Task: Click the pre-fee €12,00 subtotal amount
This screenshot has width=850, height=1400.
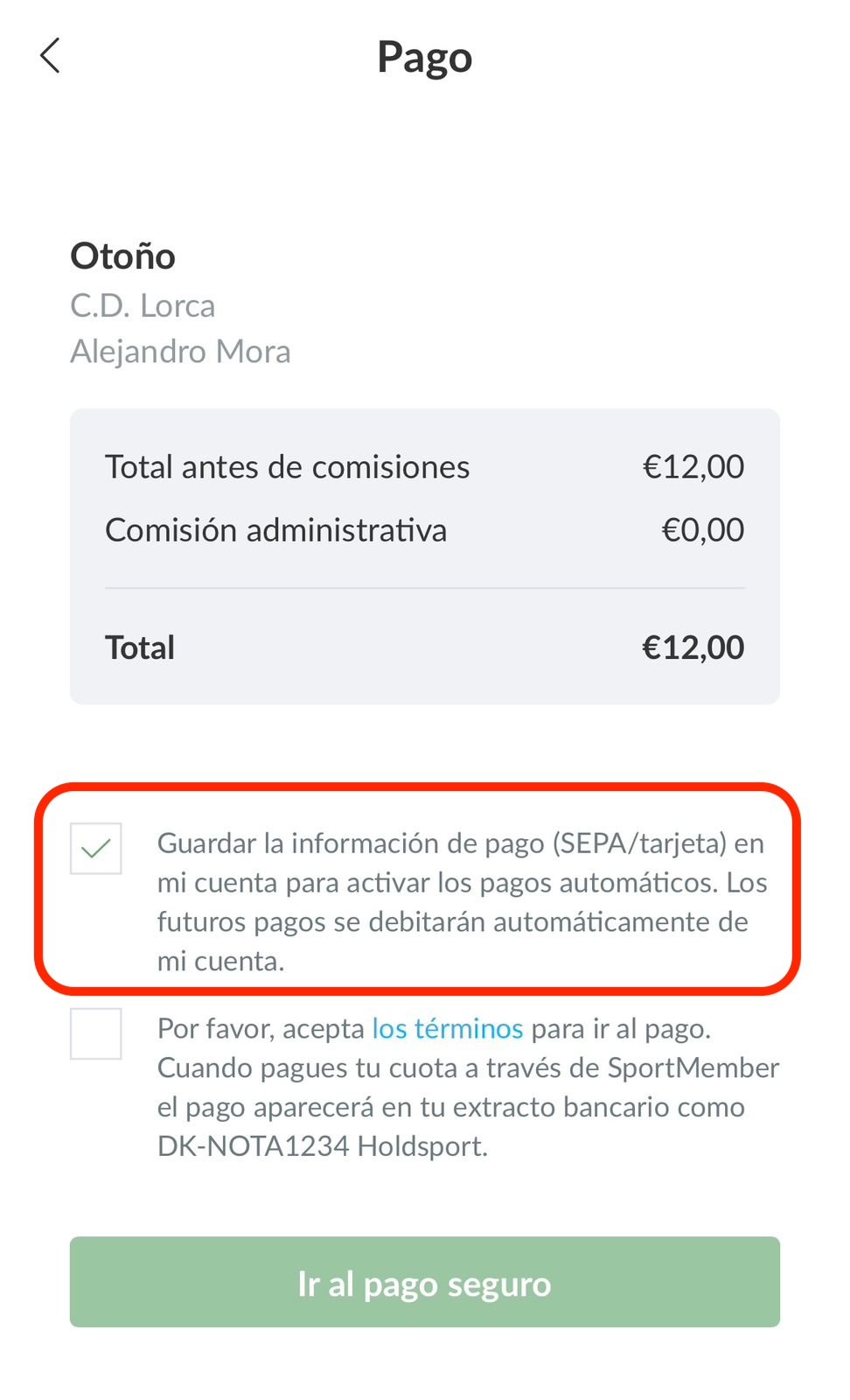Action: pos(693,467)
